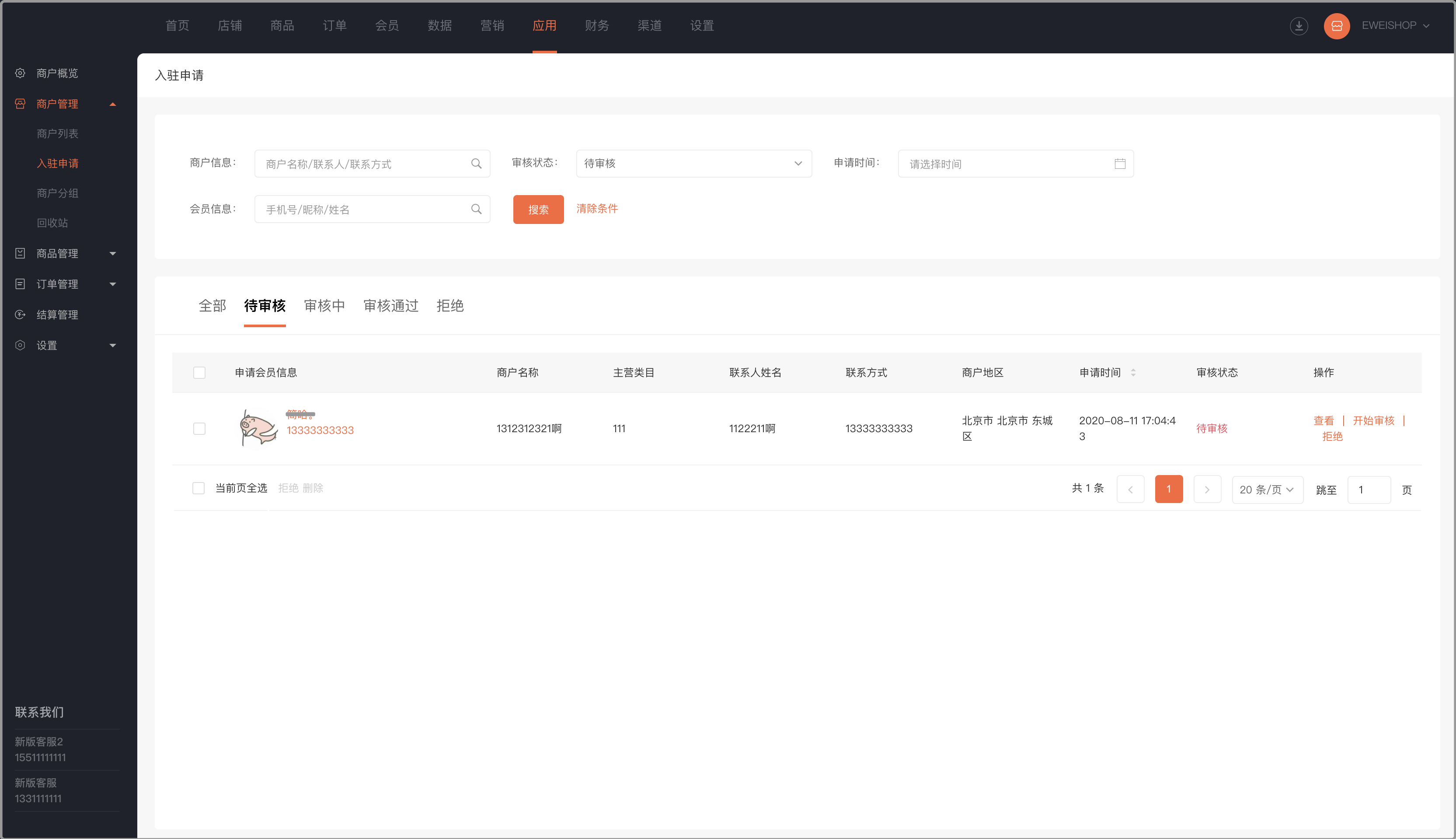Sort by 申请时间 column arrows

click(1133, 372)
